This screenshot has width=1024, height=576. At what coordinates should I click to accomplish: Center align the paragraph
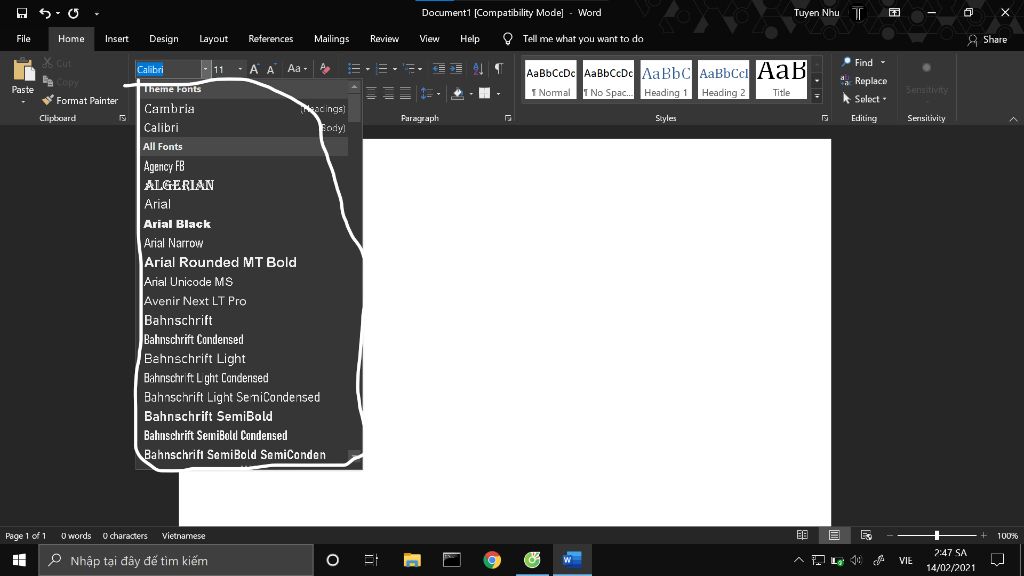tap(372, 93)
